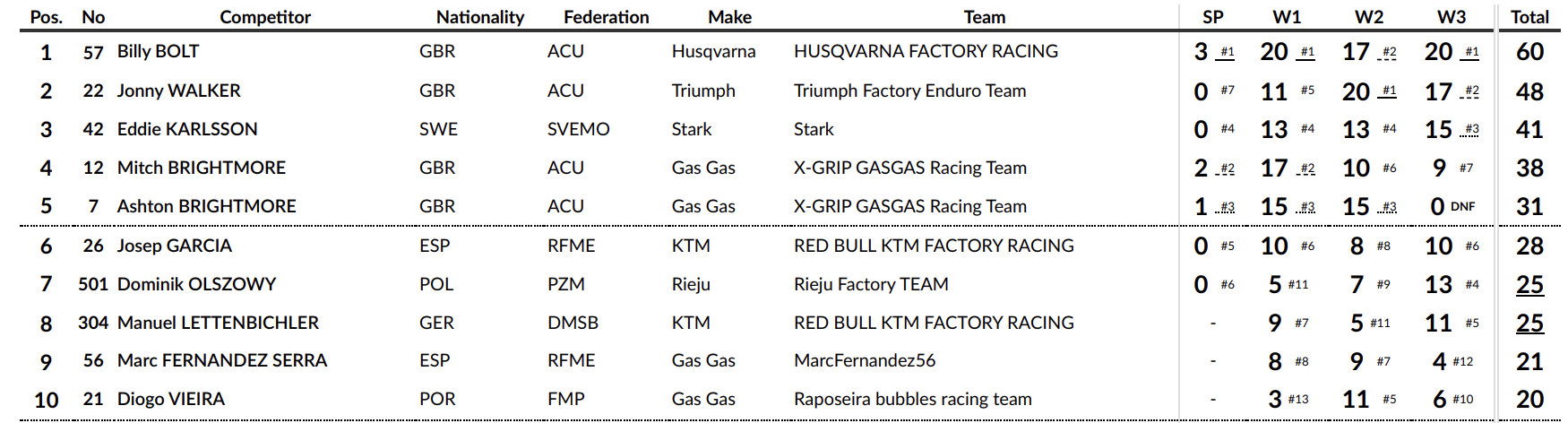The width and height of the screenshot is (1568, 423).
Task: Select the W1 column header
Action: click(x=1287, y=17)
